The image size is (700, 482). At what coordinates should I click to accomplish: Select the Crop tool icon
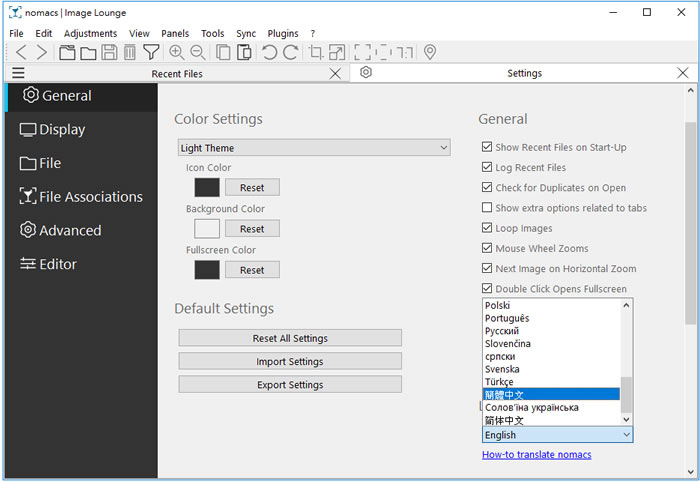pyautogui.click(x=316, y=52)
